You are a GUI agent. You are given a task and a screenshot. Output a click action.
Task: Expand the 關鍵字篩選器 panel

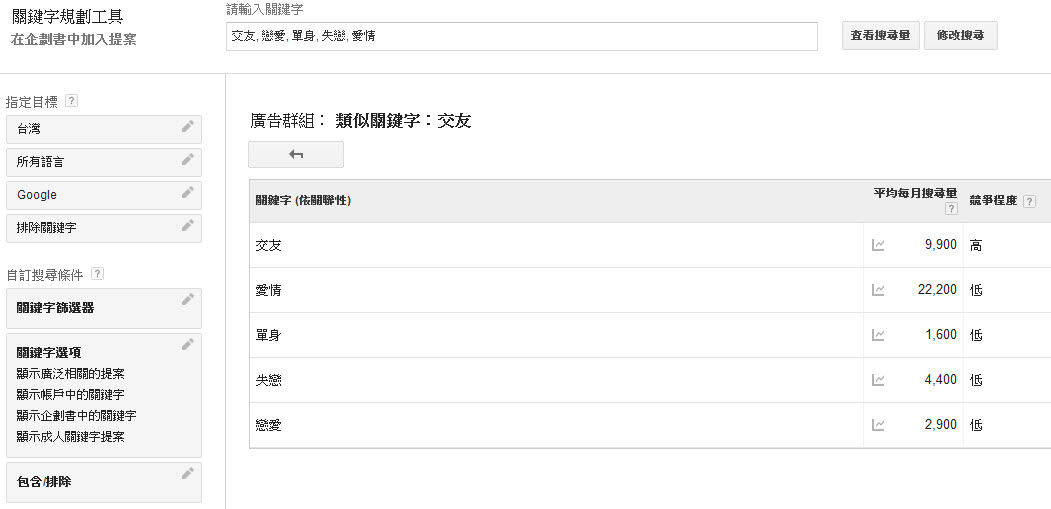pyautogui.click(x=104, y=308)
